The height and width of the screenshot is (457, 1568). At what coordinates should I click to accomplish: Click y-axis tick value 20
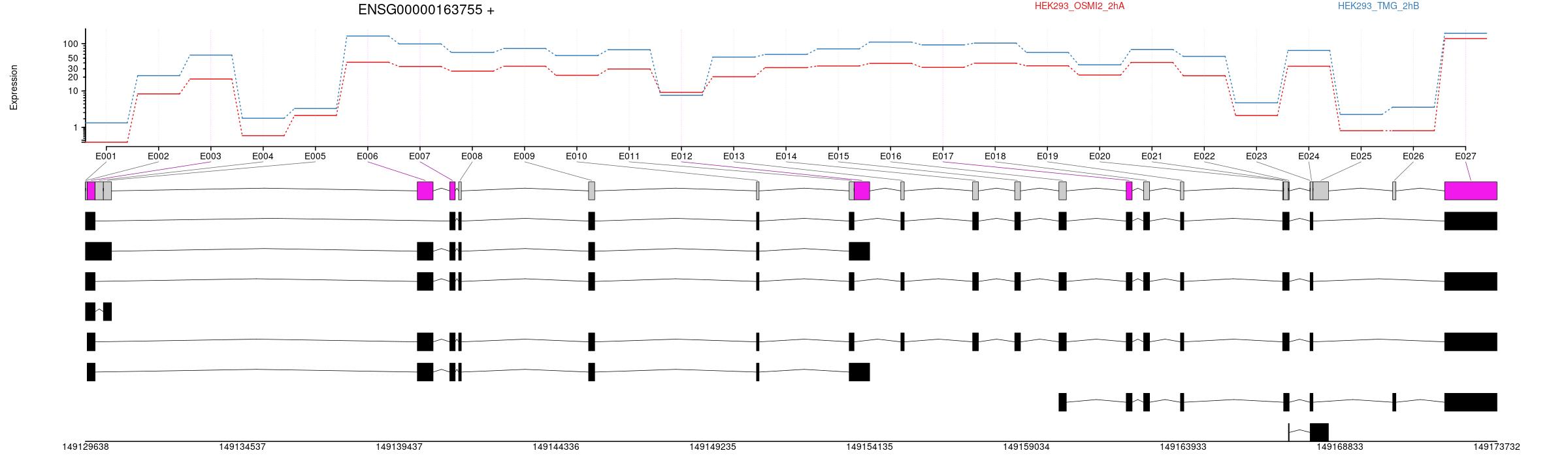coord(73,77)
